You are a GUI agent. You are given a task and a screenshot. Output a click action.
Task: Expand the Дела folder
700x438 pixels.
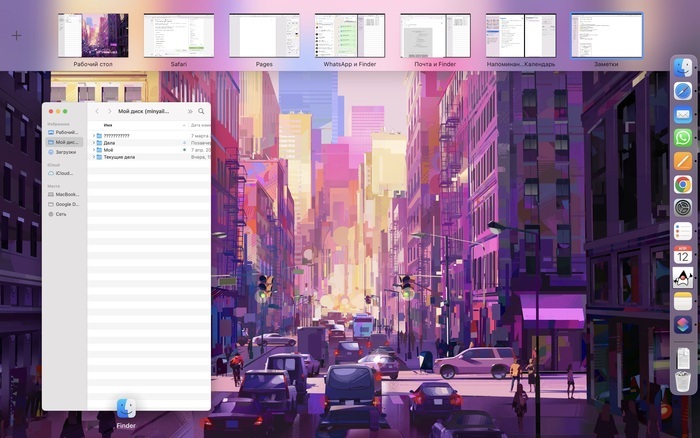(94, 143)
